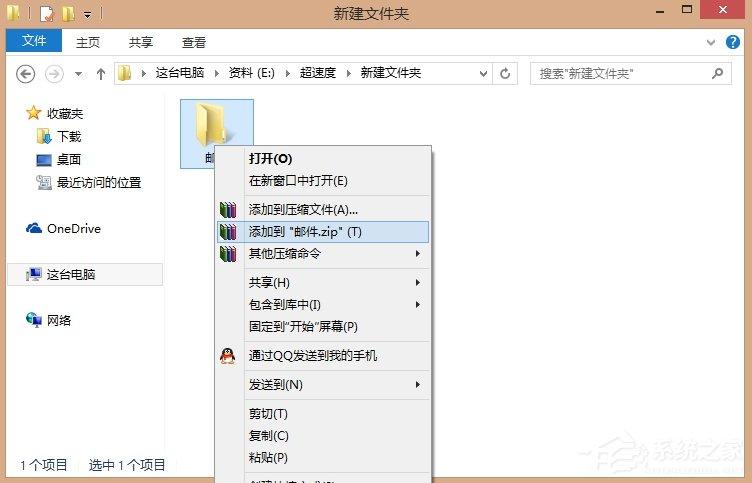Screen dimensions: 752x483
Task: Click 这台电脑 in the address path
Action: [x=180, y=73]
